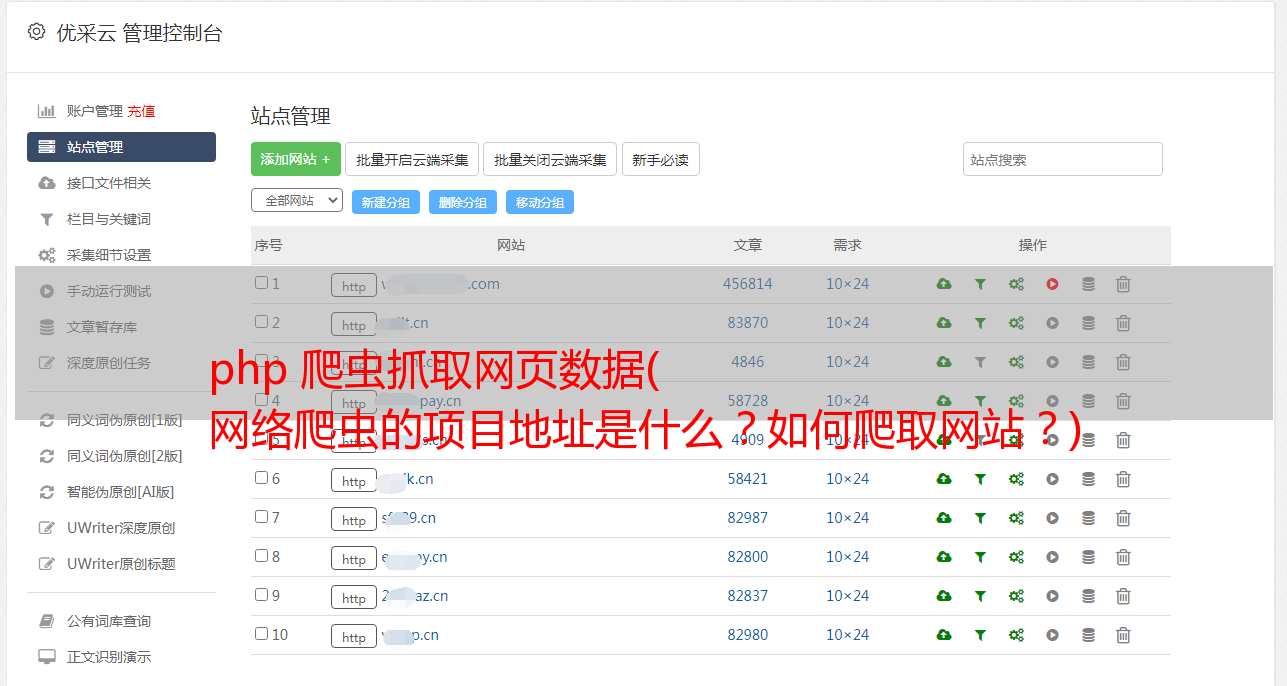Click the red play icon in row 1
The height and width of the screenshot is (686, 1287).
(x=1052, y=284)
